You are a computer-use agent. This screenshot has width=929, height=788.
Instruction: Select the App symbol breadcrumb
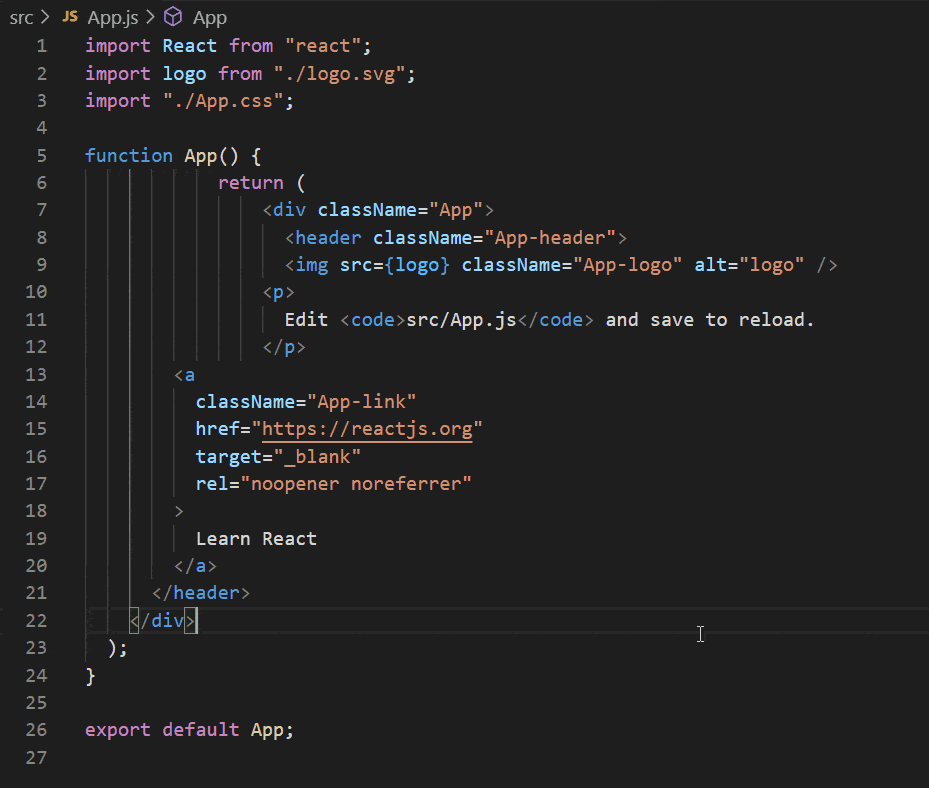(x=210, y=18)
